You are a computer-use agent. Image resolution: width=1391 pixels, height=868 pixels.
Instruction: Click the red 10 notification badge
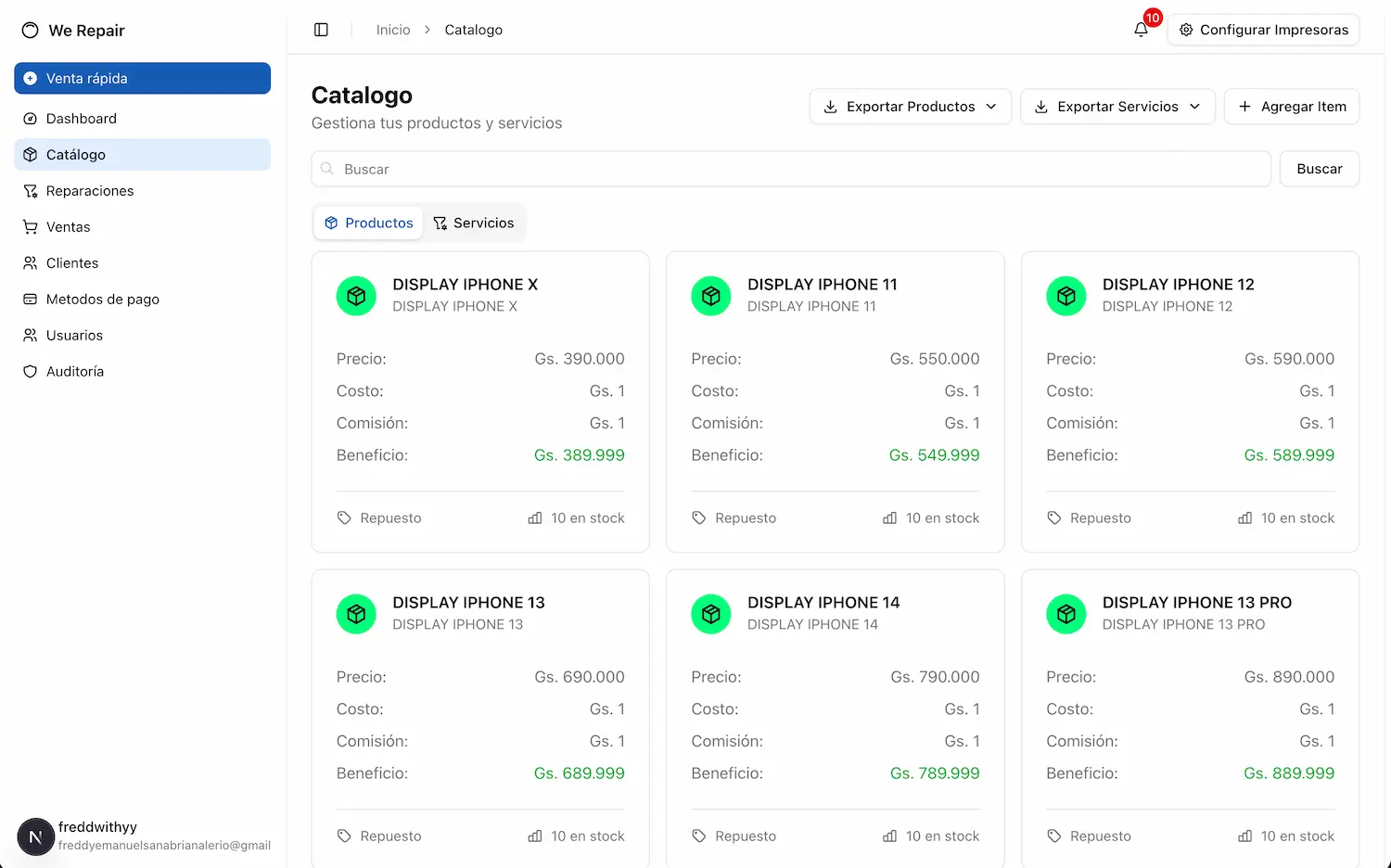tap(1153, 18)
